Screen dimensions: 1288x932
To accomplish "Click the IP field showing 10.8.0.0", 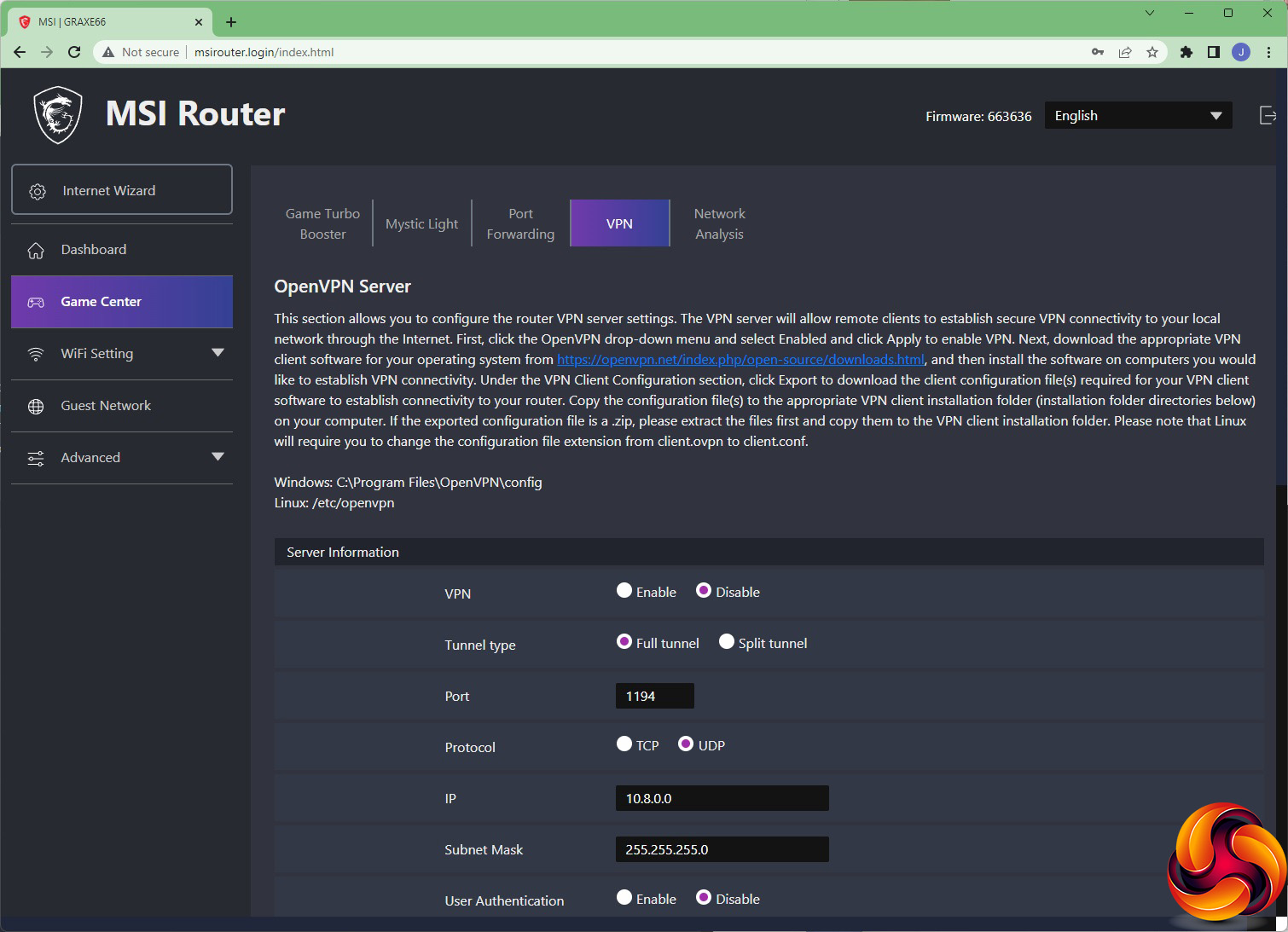I will [722, 798].
